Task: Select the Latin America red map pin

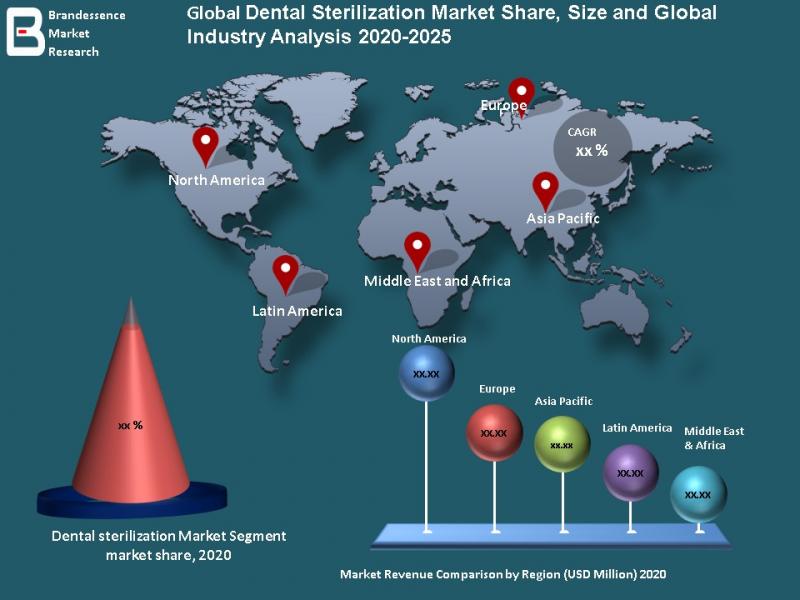Action: point(286,275)
